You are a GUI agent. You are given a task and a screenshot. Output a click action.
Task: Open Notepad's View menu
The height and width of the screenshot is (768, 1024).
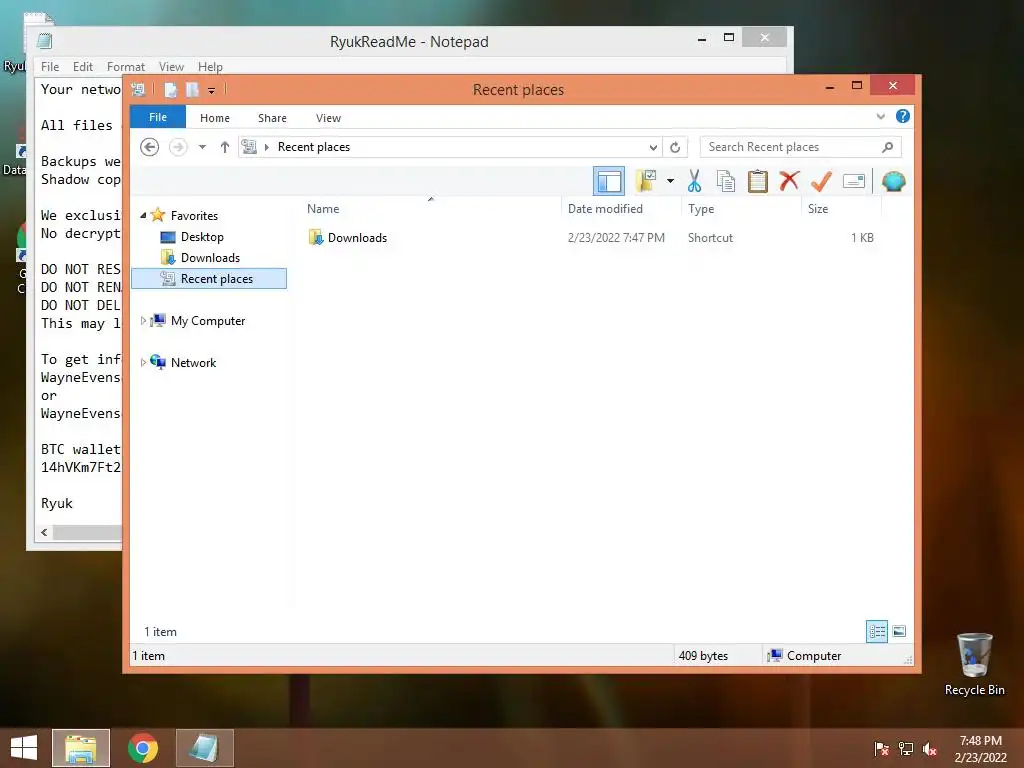171,67
